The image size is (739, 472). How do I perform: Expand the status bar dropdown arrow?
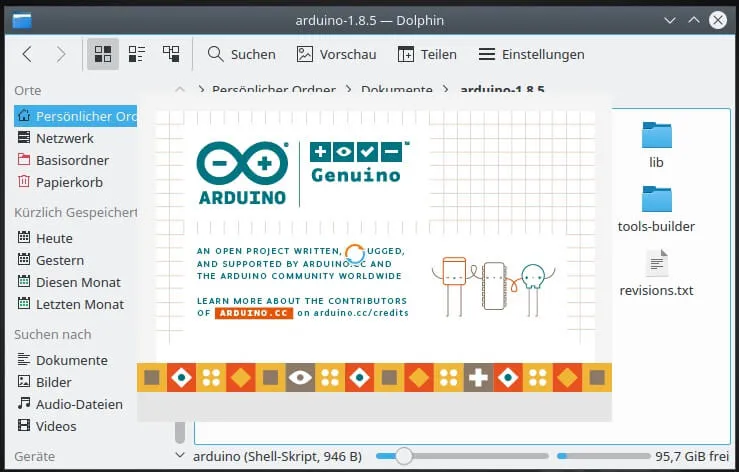[180, 456]
